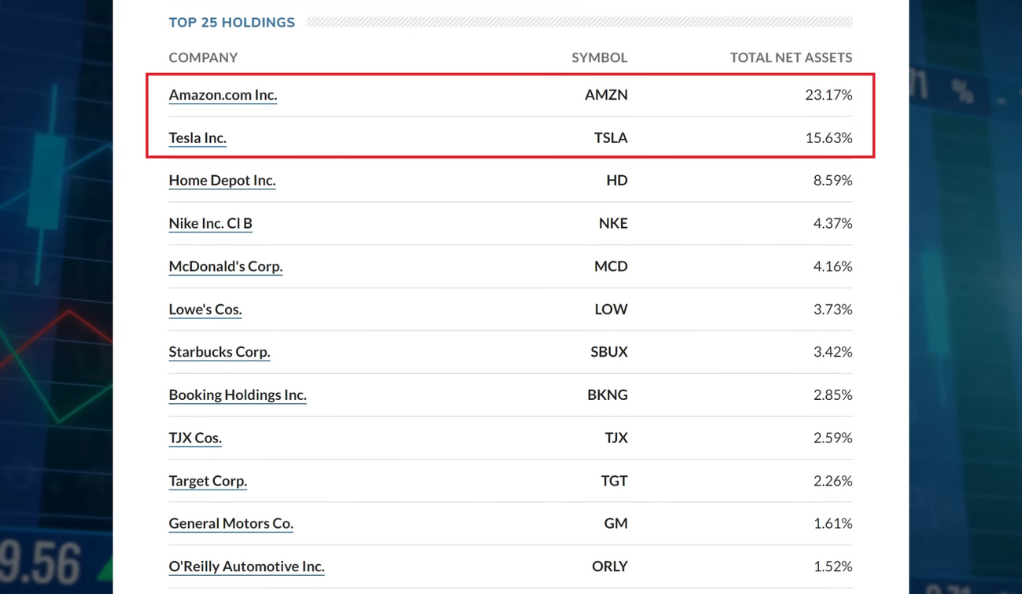Open the Lowe's Cos. link
The image size is (1022, 594).
point(205,310)
